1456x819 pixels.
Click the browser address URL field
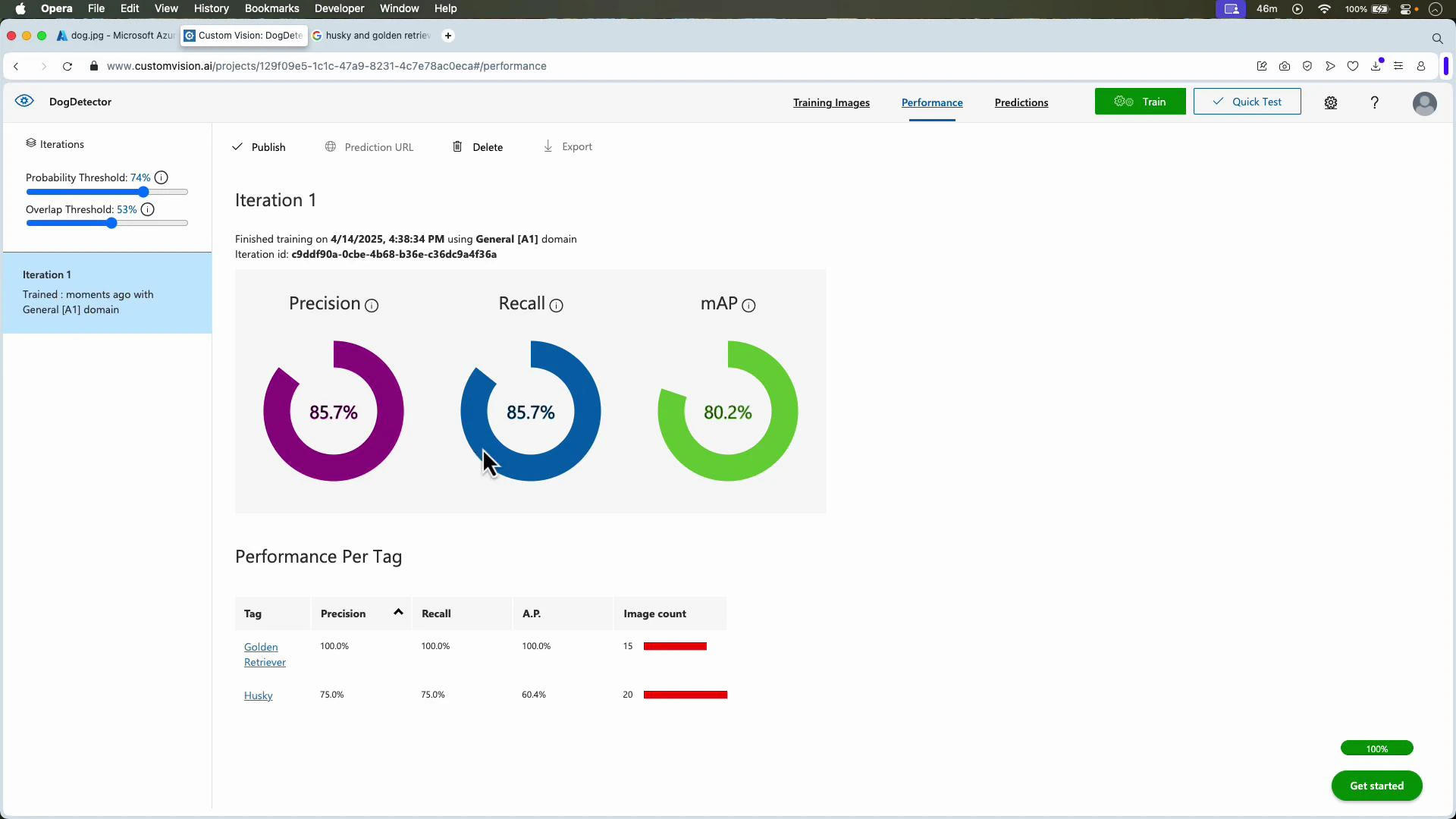pyautogui.click(x=326, y=66)
